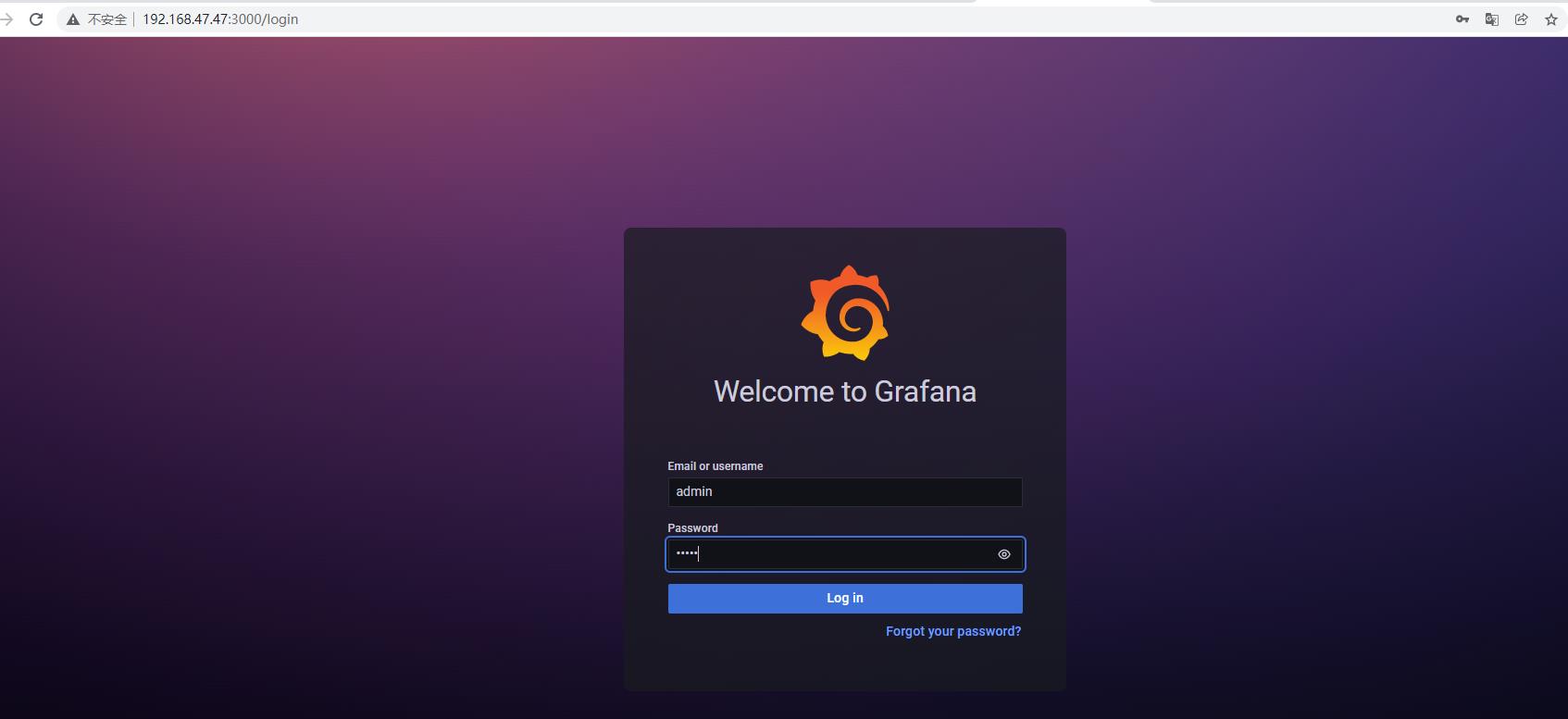Click the Welcome to Grafana heading
This screenshot has width=1568, height=719.
click(845, 391)
